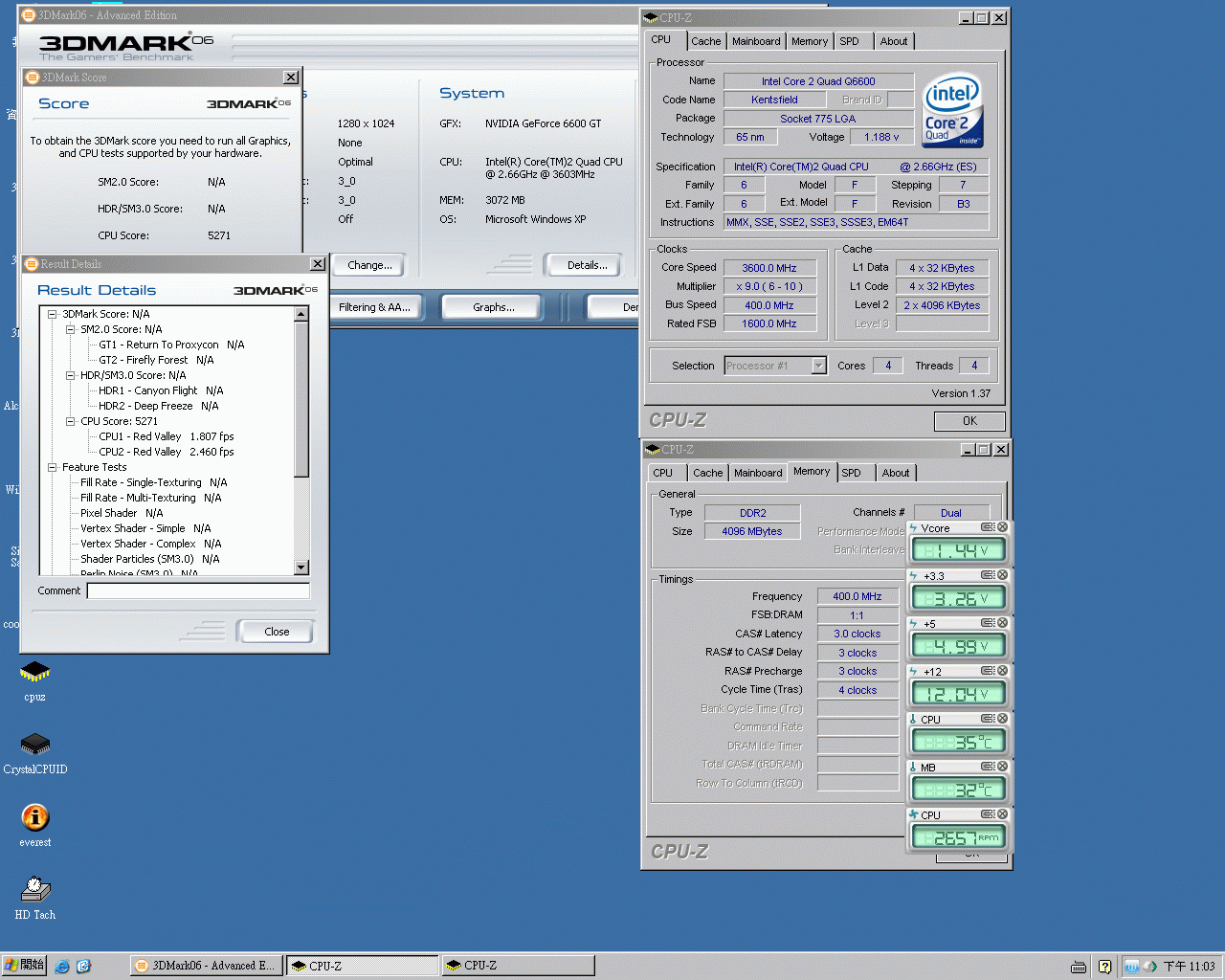
Task: Activate the second CPU-Z taskbar button
Action: point(518,966)
